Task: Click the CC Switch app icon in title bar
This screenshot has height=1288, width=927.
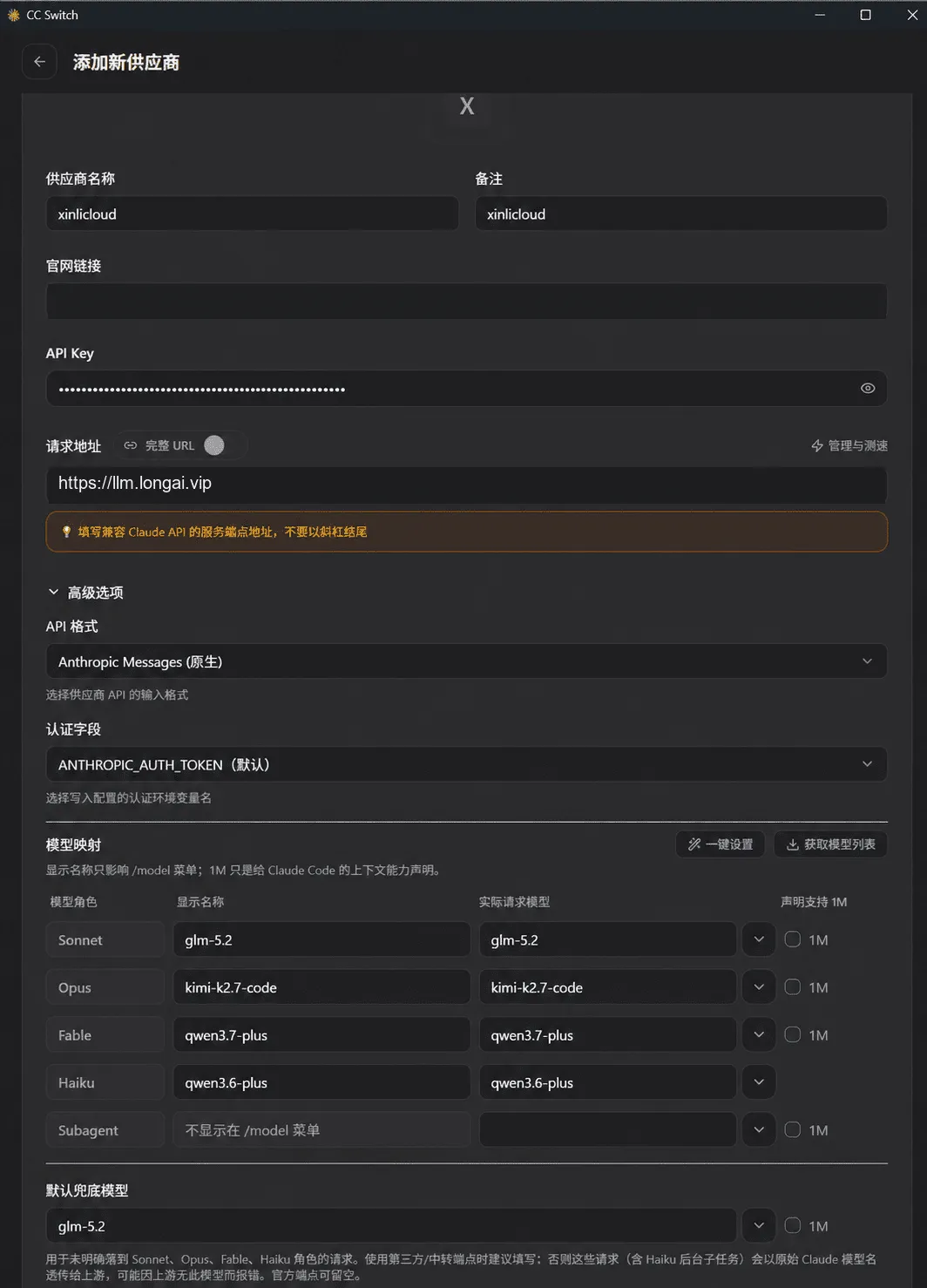Action: tap(13, 15)
